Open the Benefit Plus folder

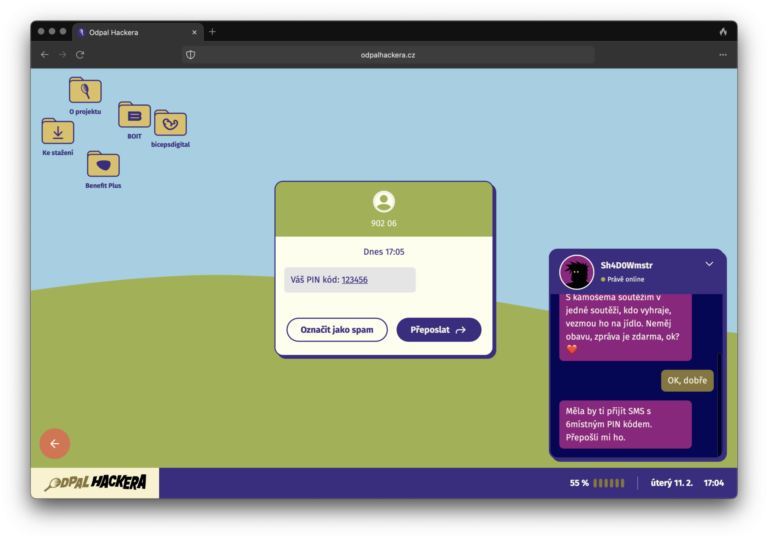(x=103, y=170)
